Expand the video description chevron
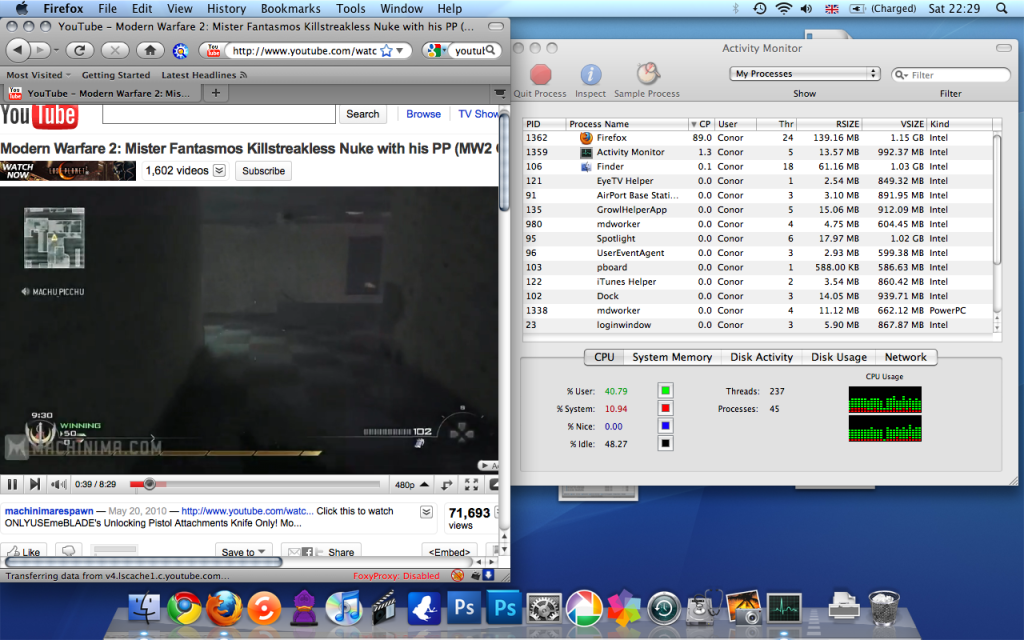The image size is (1024, 640). [x=426, y=511]
